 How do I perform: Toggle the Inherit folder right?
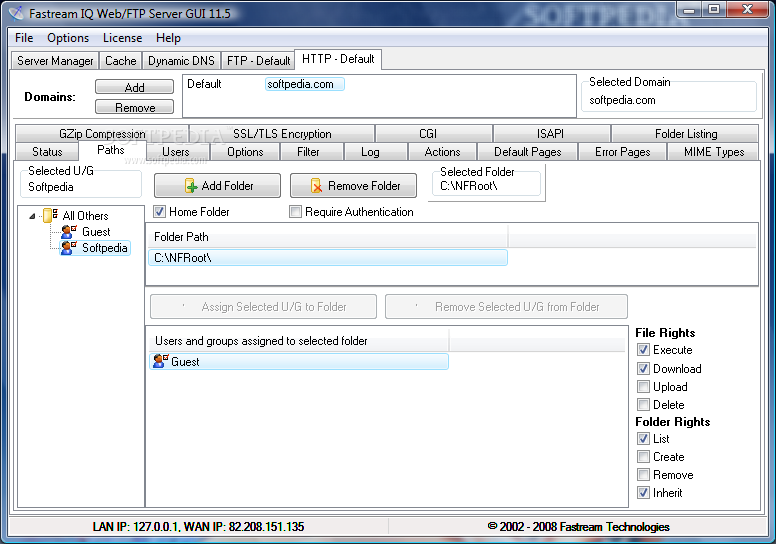[x=643, y=493]
